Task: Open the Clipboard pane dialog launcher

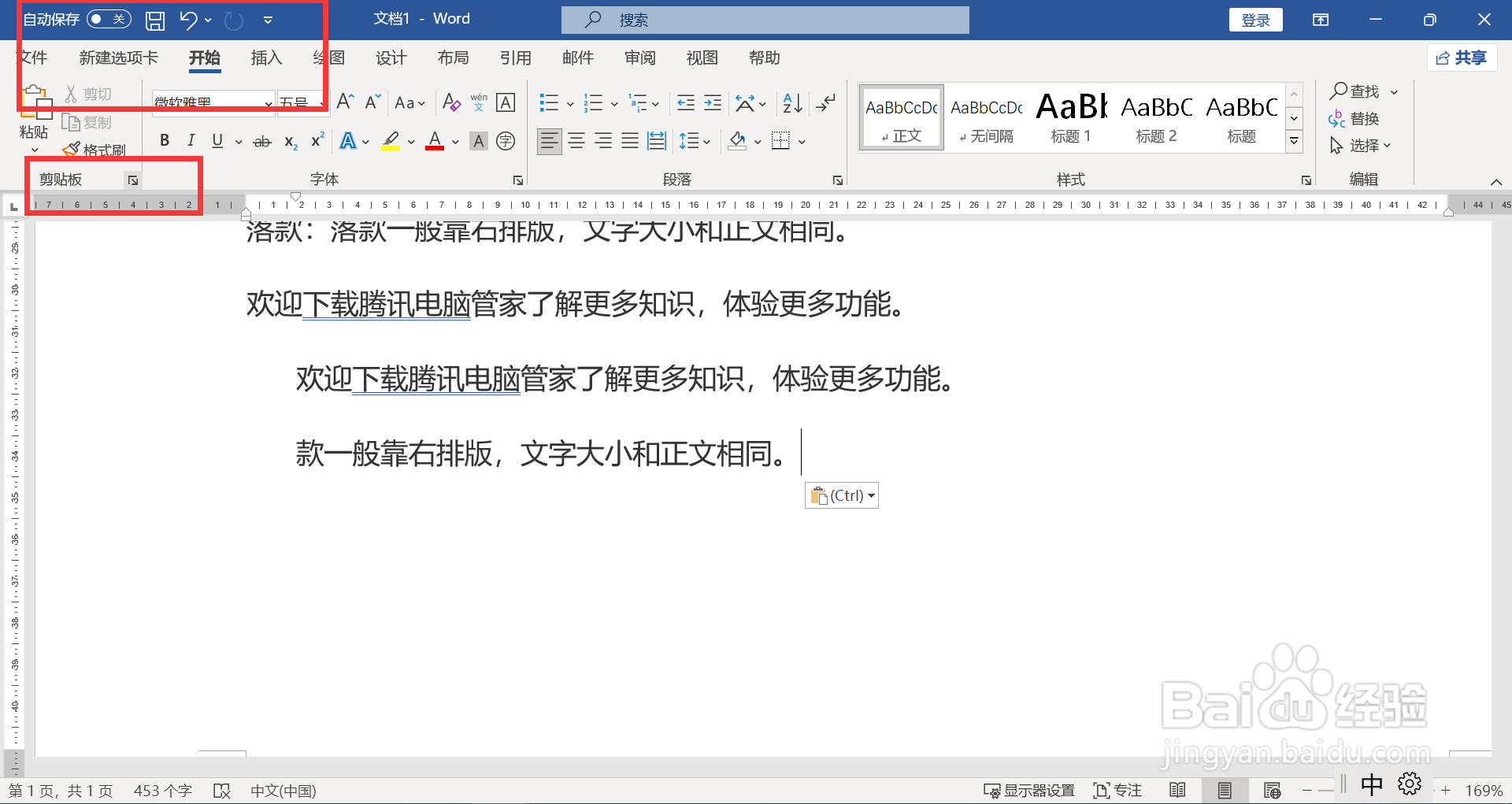Action: pyautogui.click(x=133, y=180)
